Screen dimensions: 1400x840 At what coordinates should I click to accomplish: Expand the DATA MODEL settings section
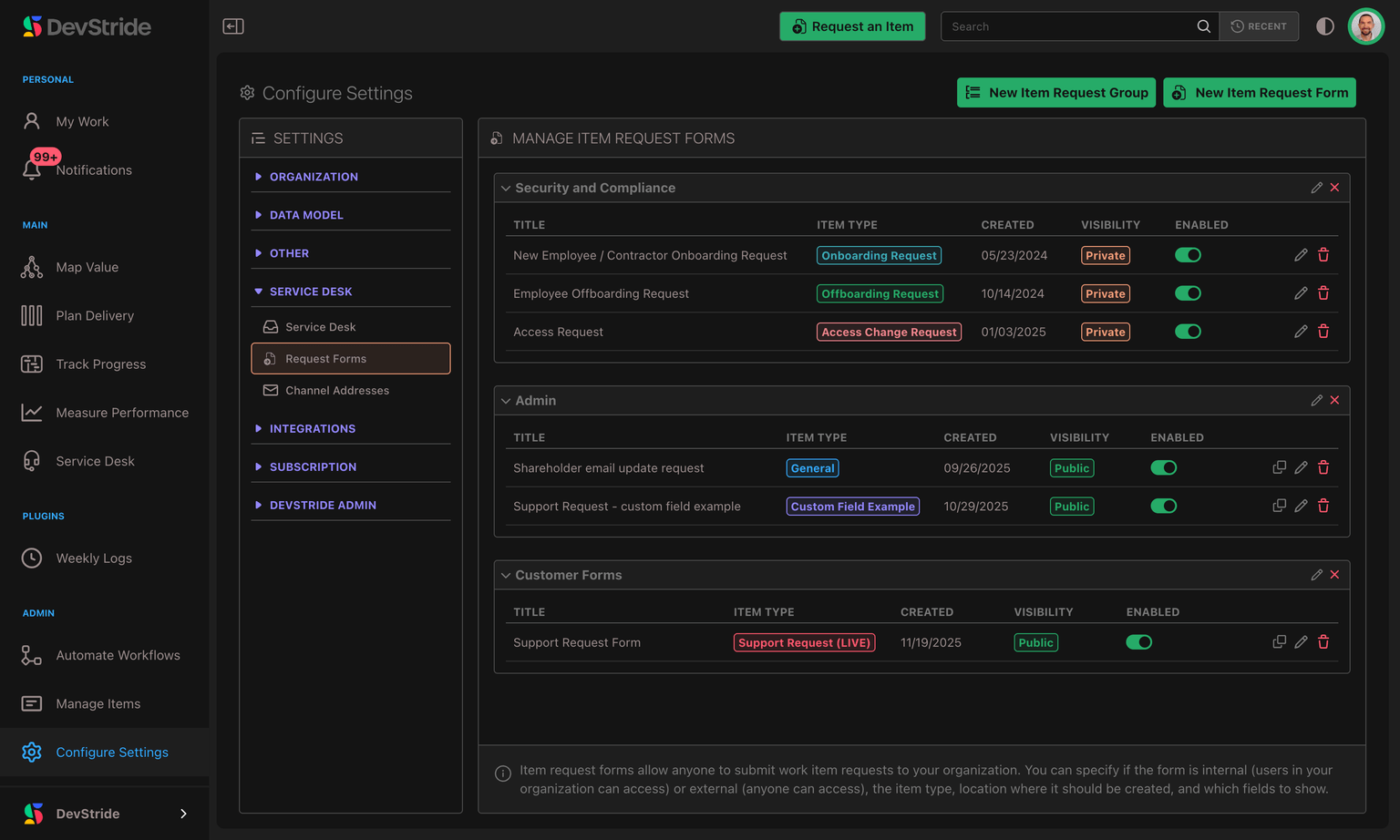point(351,215)
